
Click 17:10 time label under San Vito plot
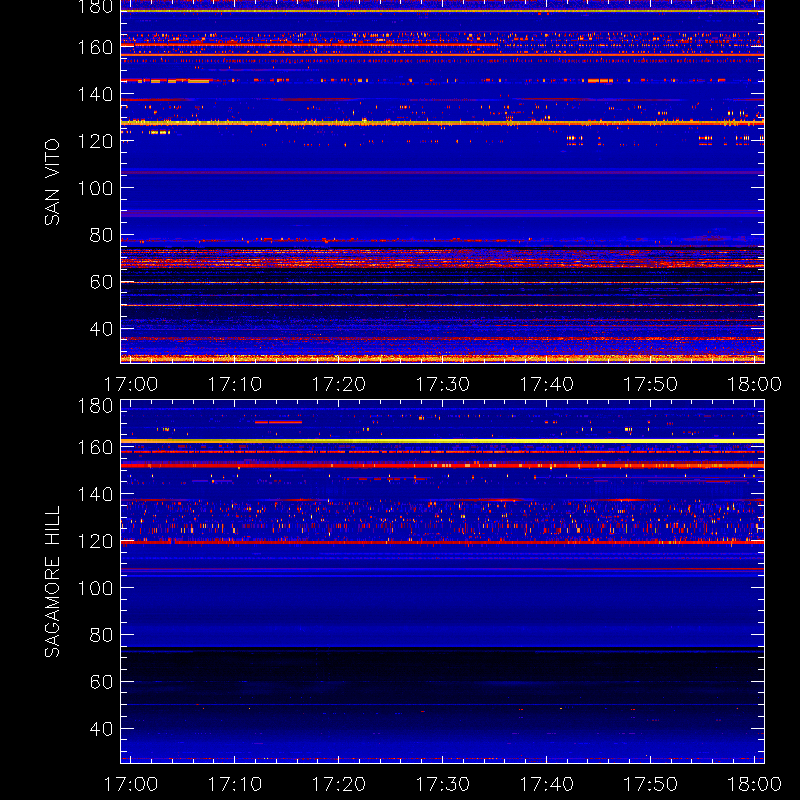[x=235, y=384]
